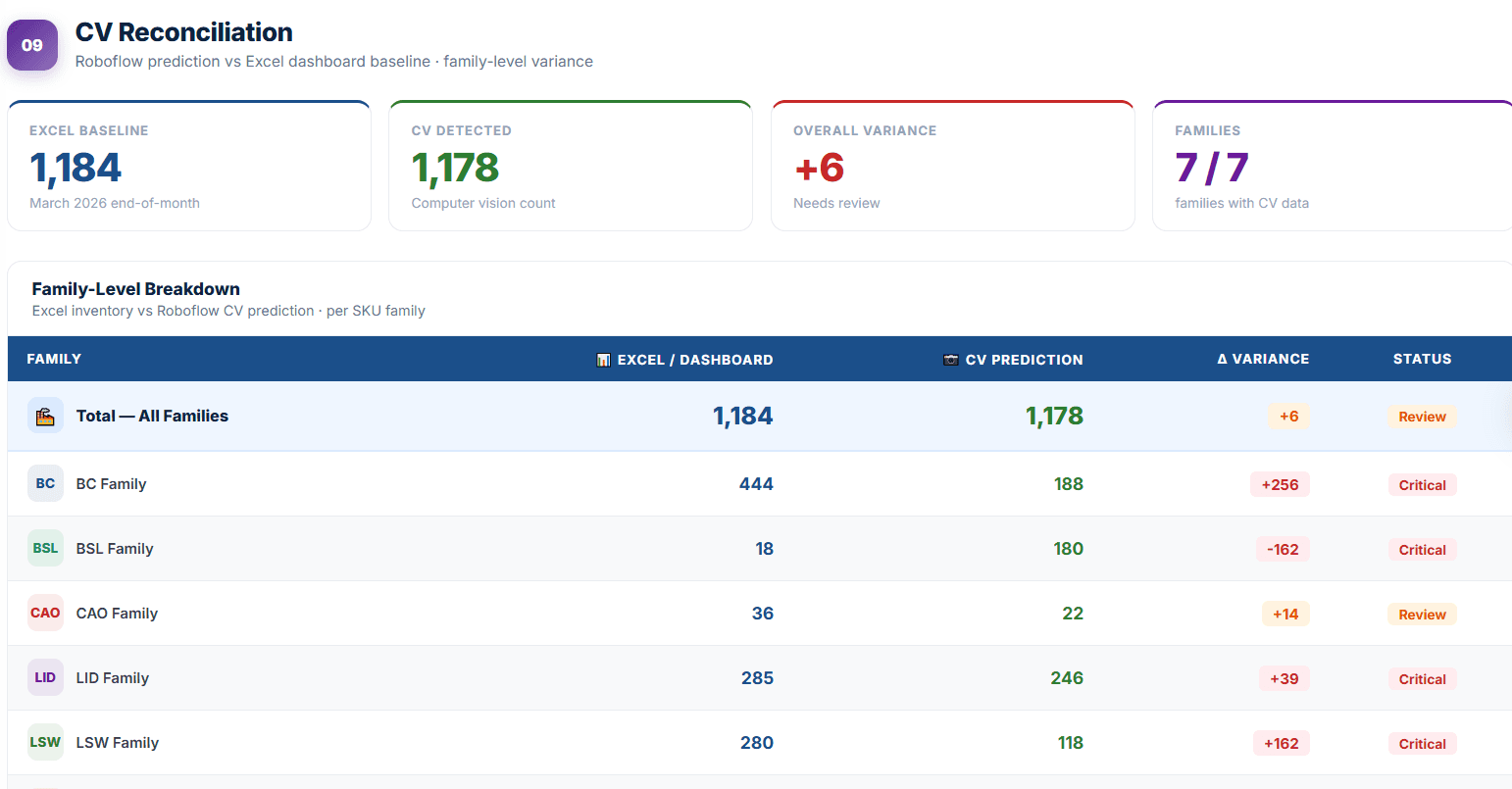Image resolution: width=1512 pixels, height=789 pixels.
Task: Click 'Needs review' caption in variance card
Action: 836,203
